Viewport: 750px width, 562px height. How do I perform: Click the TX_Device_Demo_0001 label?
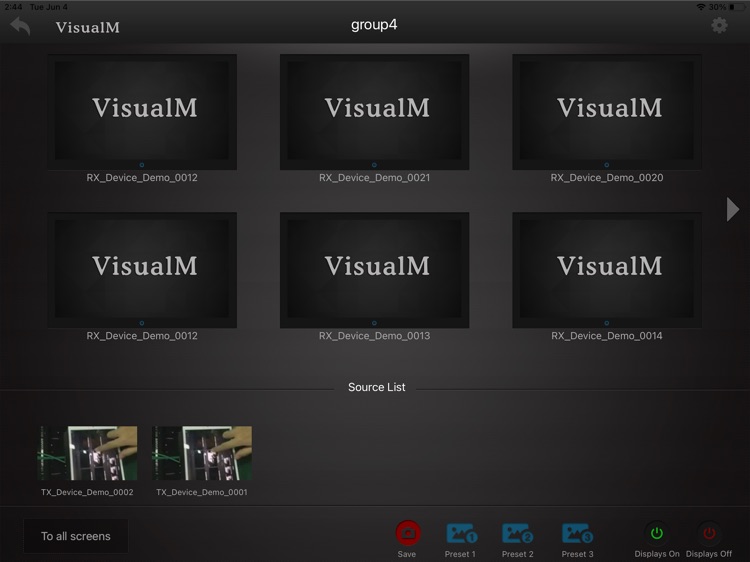(x=202, y=492)
